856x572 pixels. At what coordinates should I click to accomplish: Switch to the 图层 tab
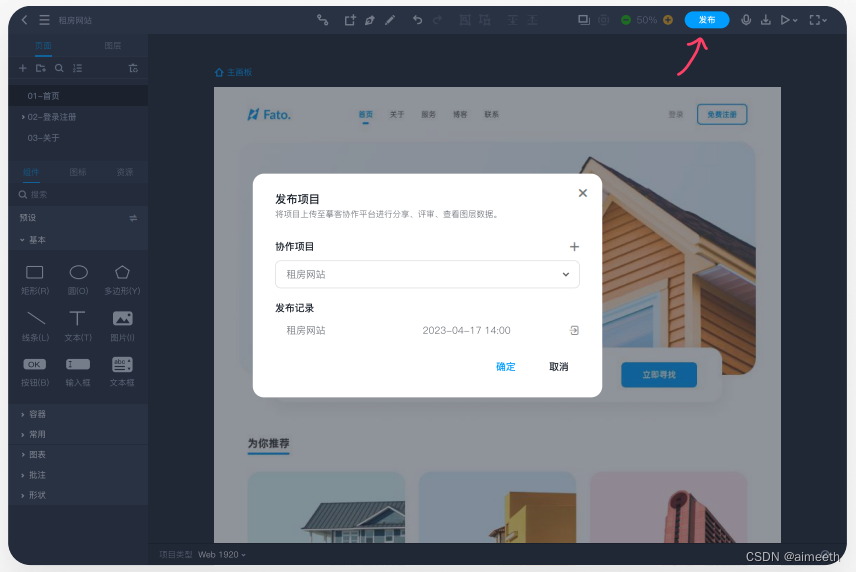[x=112, y=45]
